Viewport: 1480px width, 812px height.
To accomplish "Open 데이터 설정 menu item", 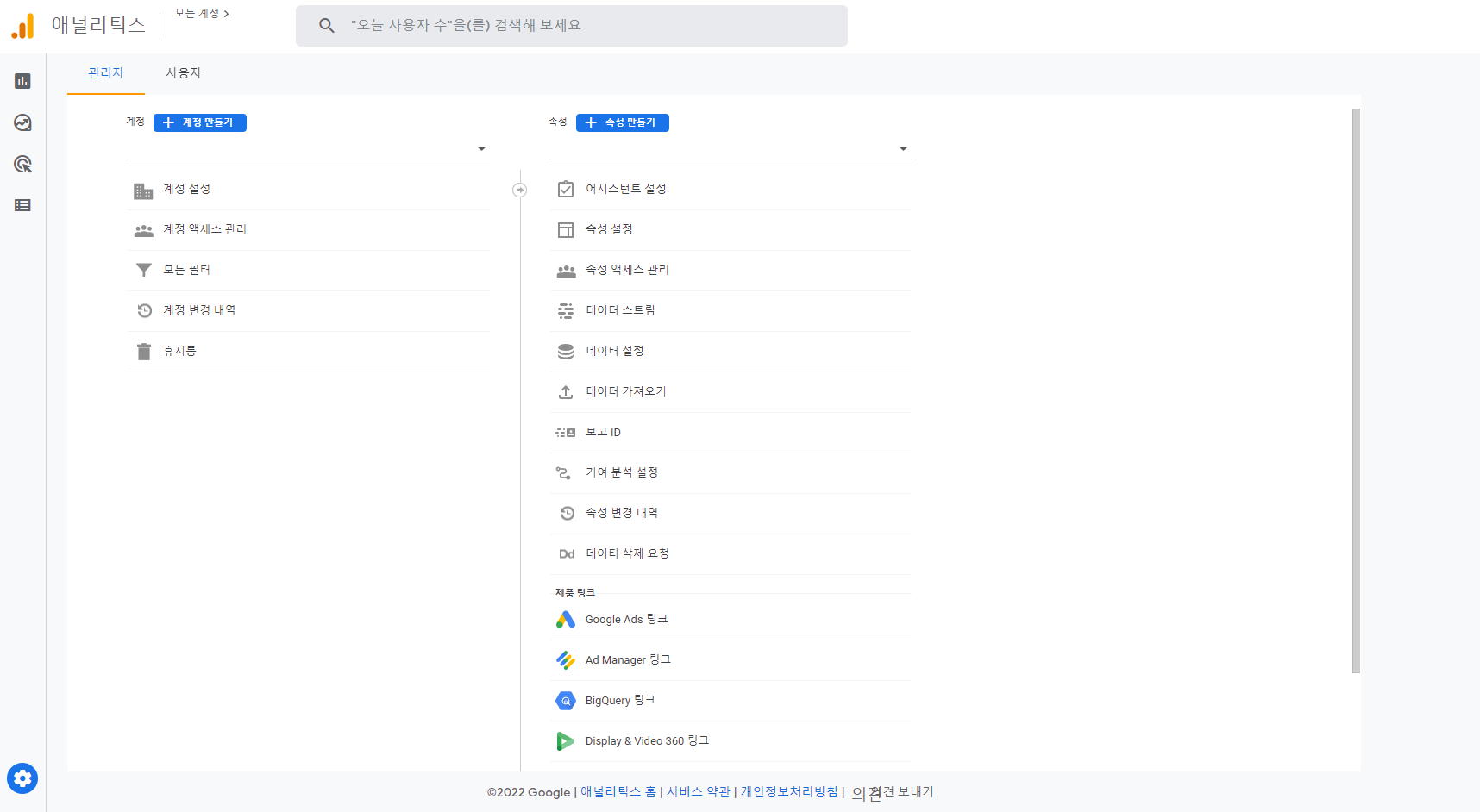I will tap(731, 352).
